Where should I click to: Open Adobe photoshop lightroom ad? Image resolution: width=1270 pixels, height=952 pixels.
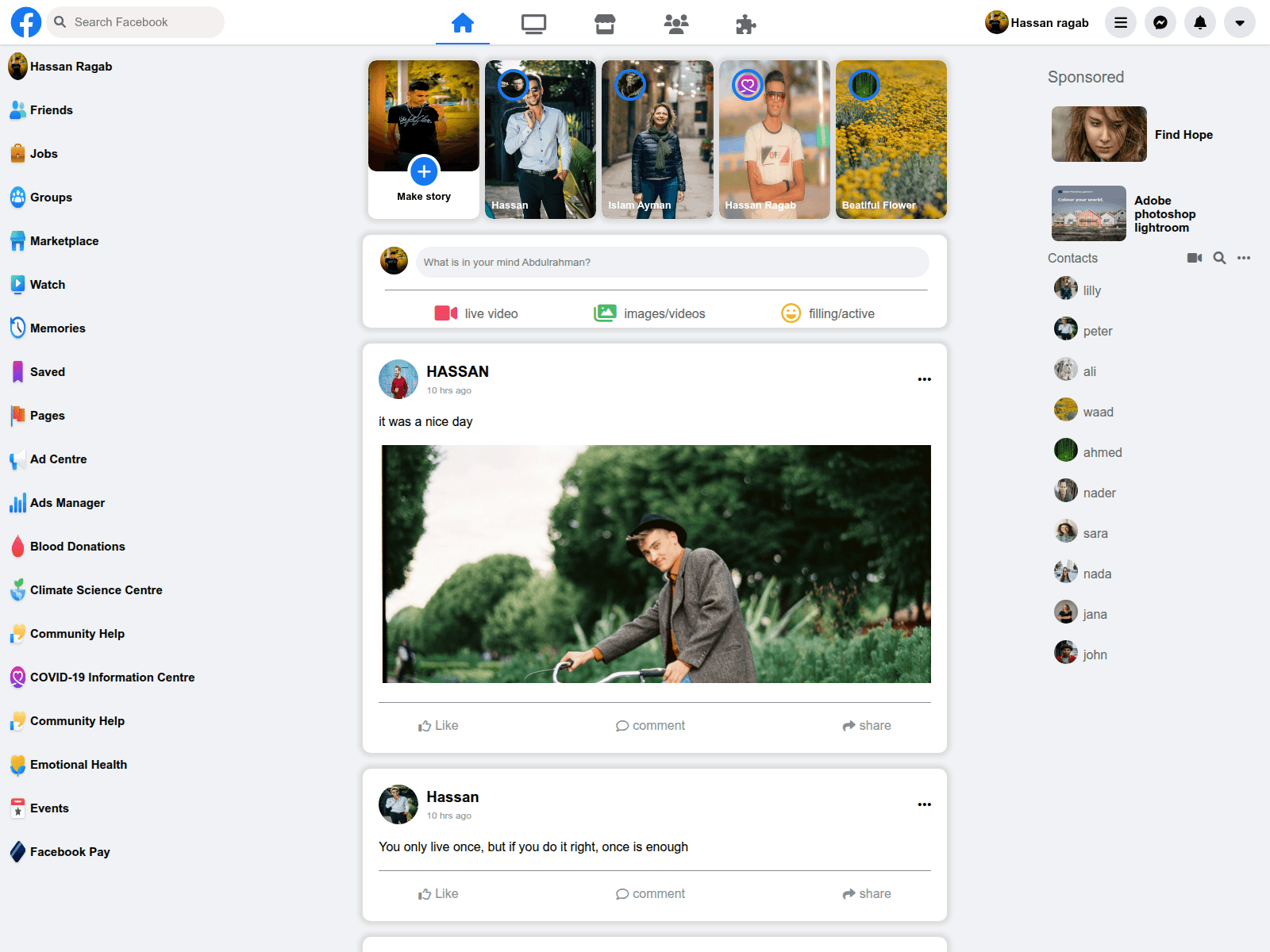click(x=1124, y=213)
